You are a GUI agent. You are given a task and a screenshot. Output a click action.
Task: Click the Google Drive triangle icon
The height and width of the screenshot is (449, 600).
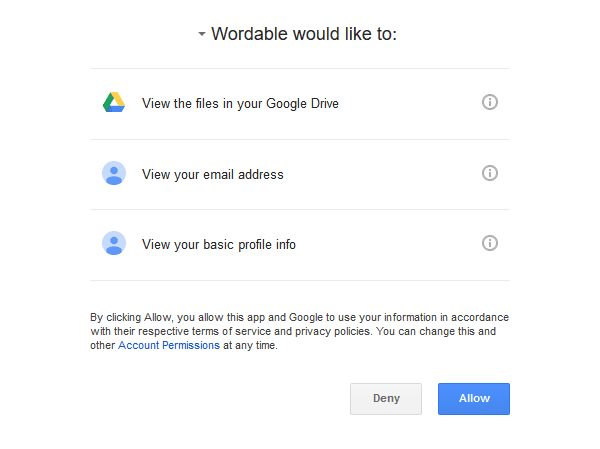(x=114, y=102)
